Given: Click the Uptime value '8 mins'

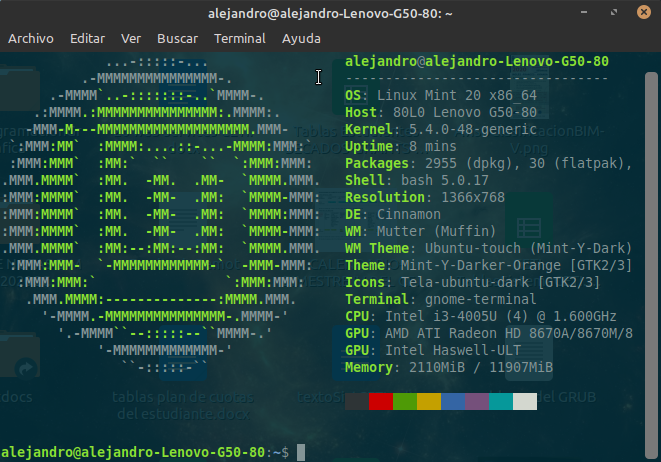Looking at the screenshot, I should (x=433, y=146).
